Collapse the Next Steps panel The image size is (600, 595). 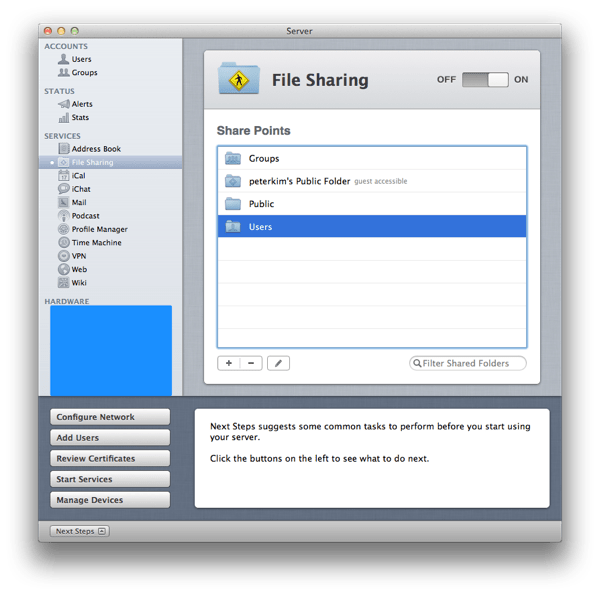[x=80, y=531]
